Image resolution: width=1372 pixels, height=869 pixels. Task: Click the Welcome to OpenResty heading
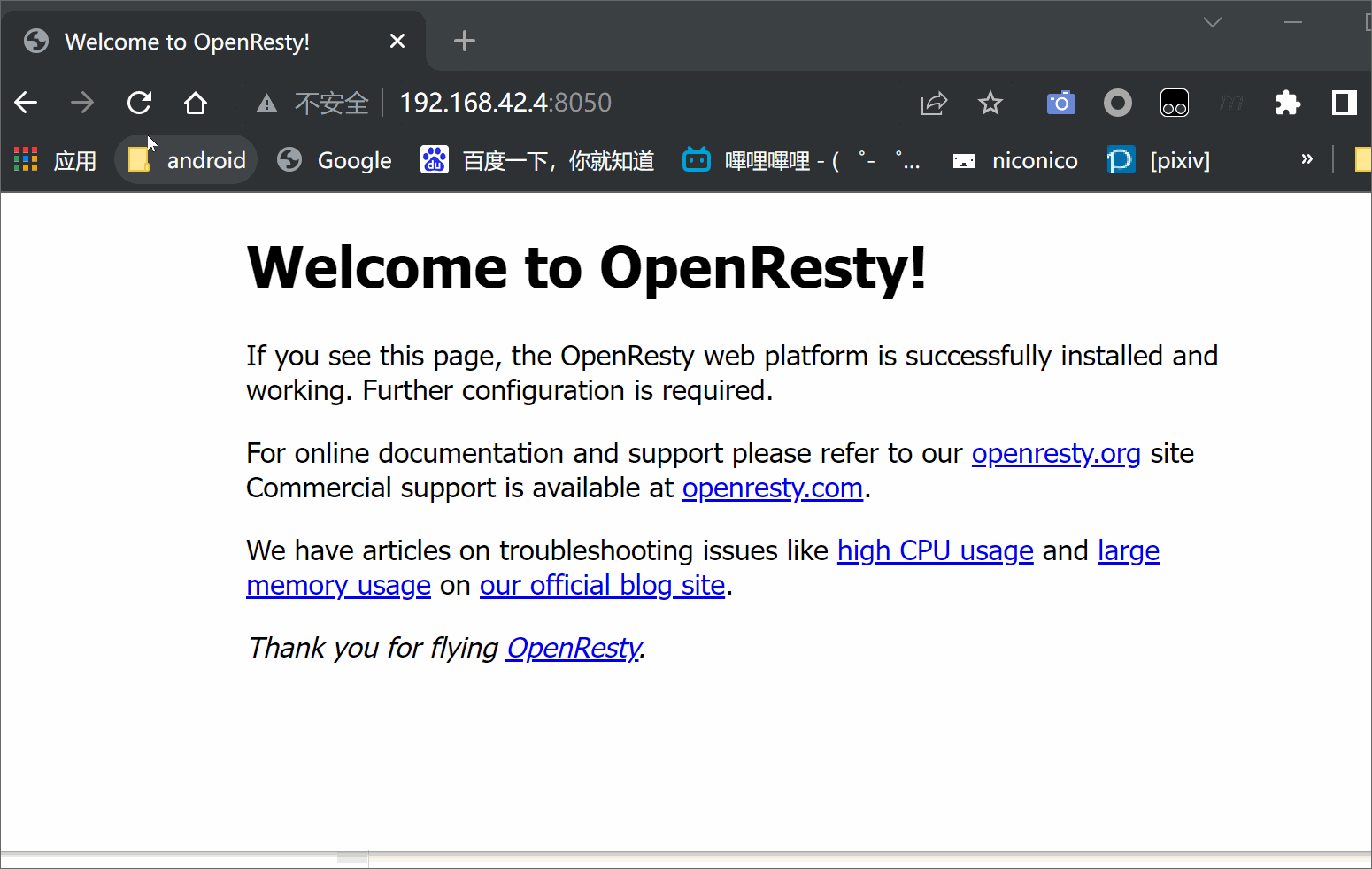click(587, 267)
